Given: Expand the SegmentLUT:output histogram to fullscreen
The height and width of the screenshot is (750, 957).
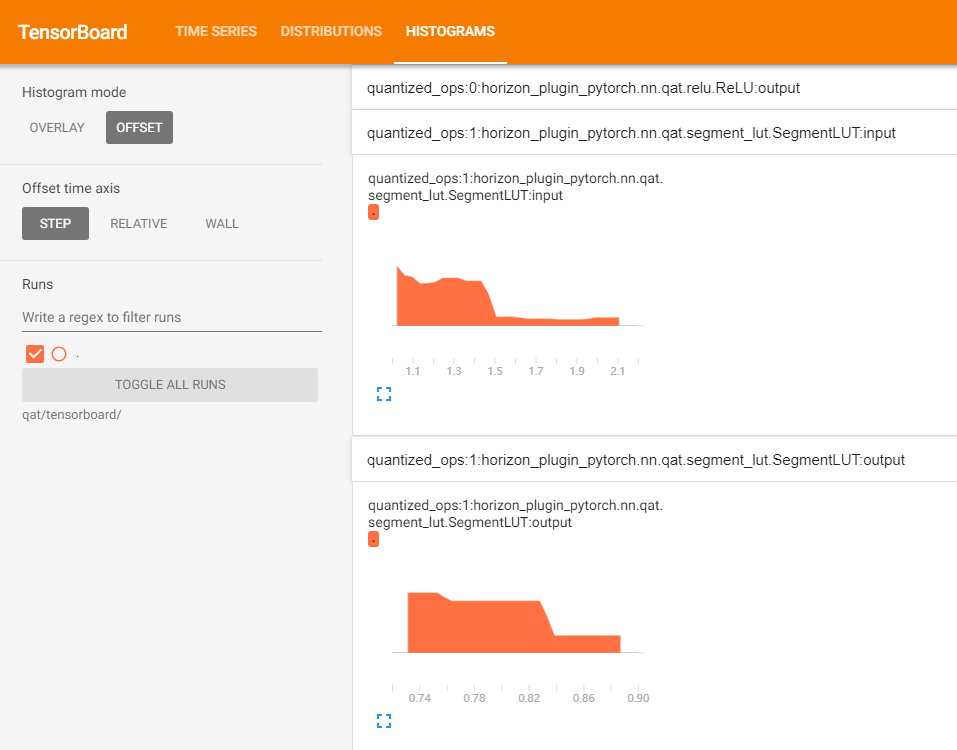Looking at the screenshot, I should (x=383, y=721).
